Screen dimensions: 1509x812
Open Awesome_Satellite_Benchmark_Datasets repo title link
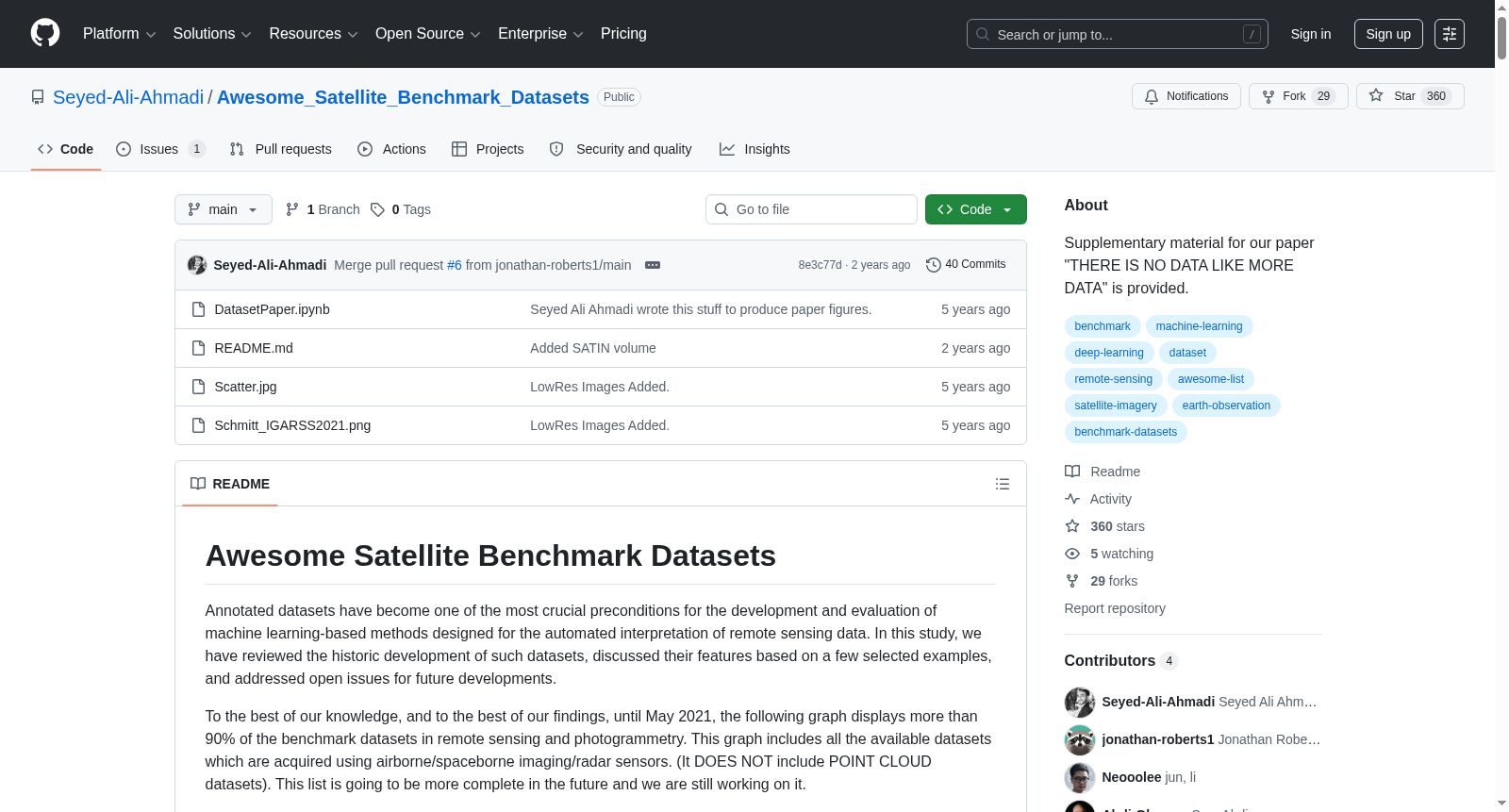click(x=403, y=97)
